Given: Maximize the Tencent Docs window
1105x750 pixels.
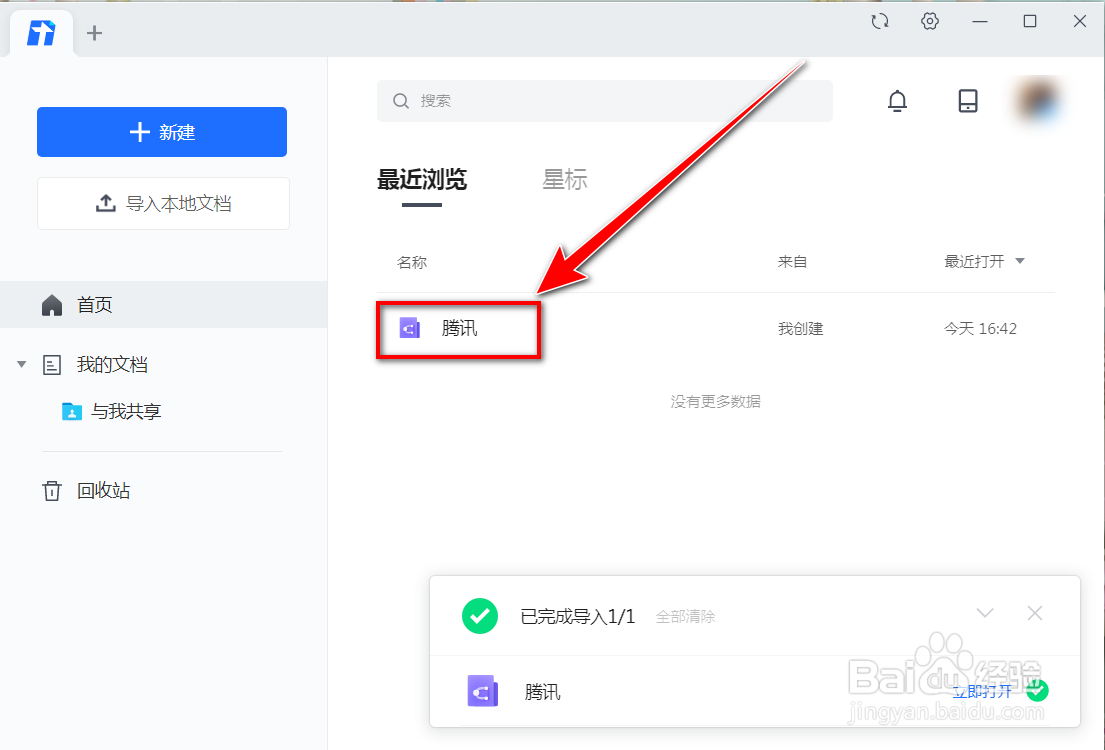Looking at the screenshot, I should (1030, 22).
